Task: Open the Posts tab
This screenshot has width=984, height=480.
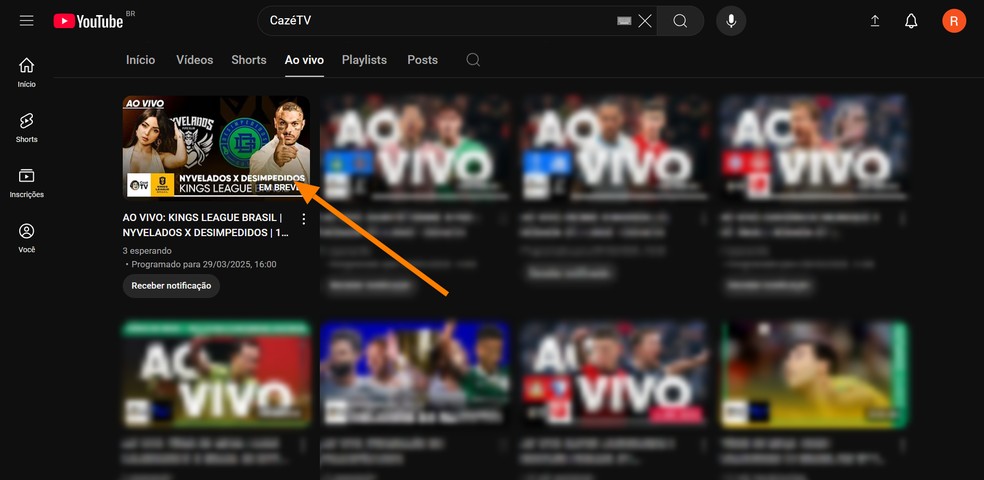Action: click(x=422, y=60)
